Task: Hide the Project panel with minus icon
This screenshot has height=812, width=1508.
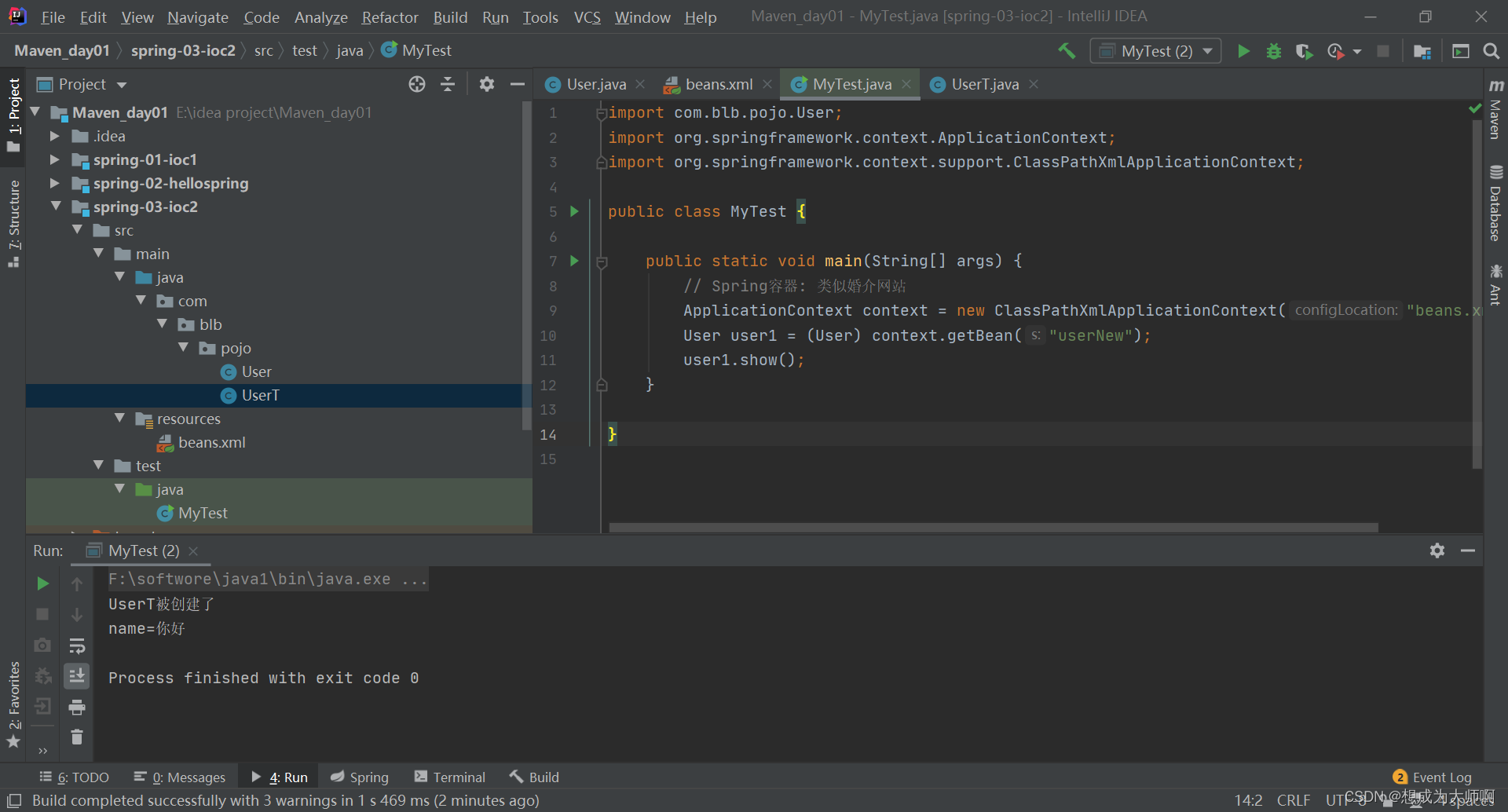Action: pyautogui.click(x=517, y=84)
